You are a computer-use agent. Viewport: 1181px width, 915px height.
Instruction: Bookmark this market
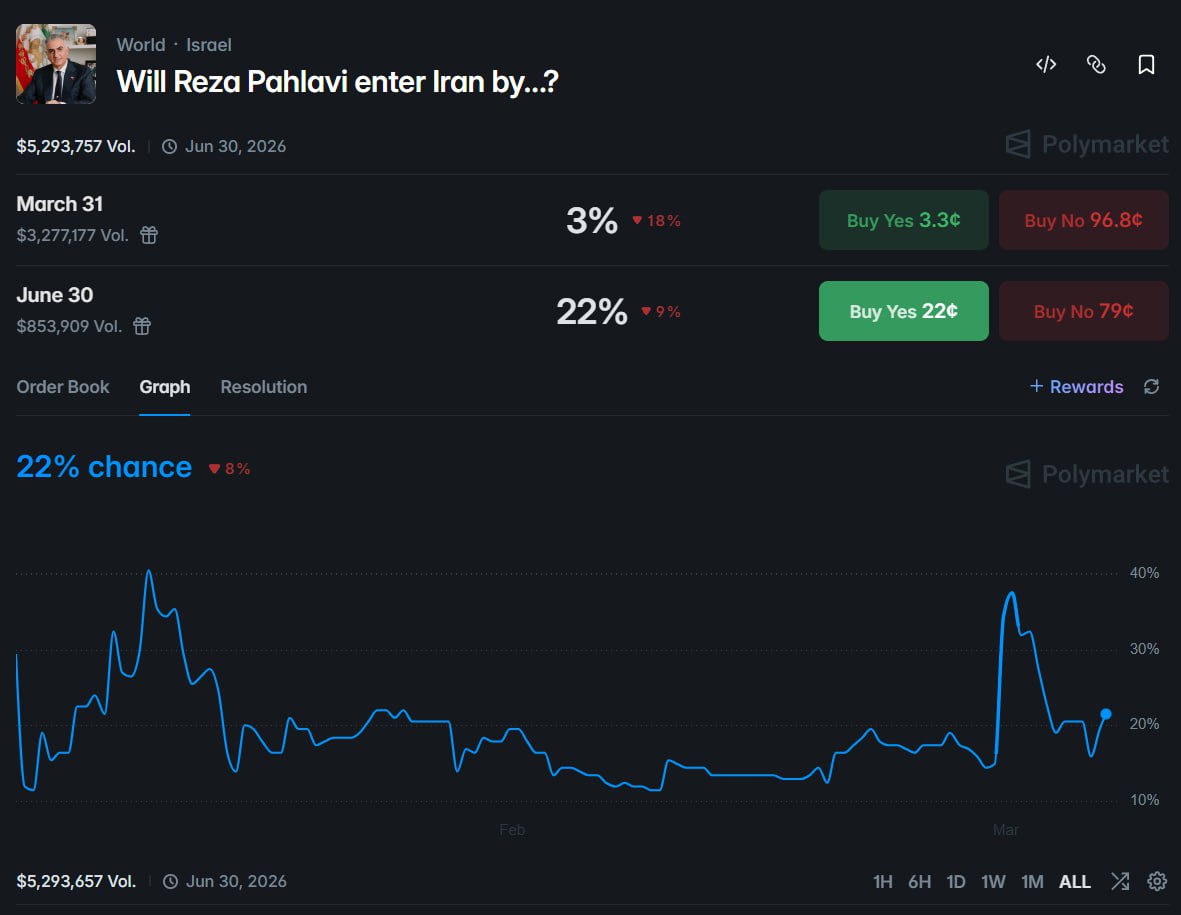click(1146, 65)
